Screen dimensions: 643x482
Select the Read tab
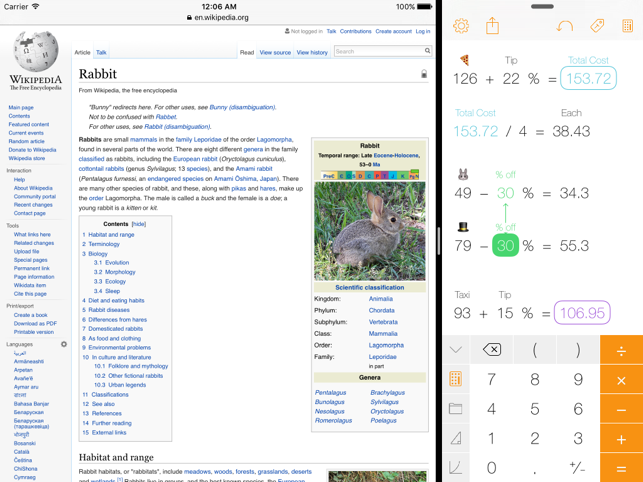247,52
